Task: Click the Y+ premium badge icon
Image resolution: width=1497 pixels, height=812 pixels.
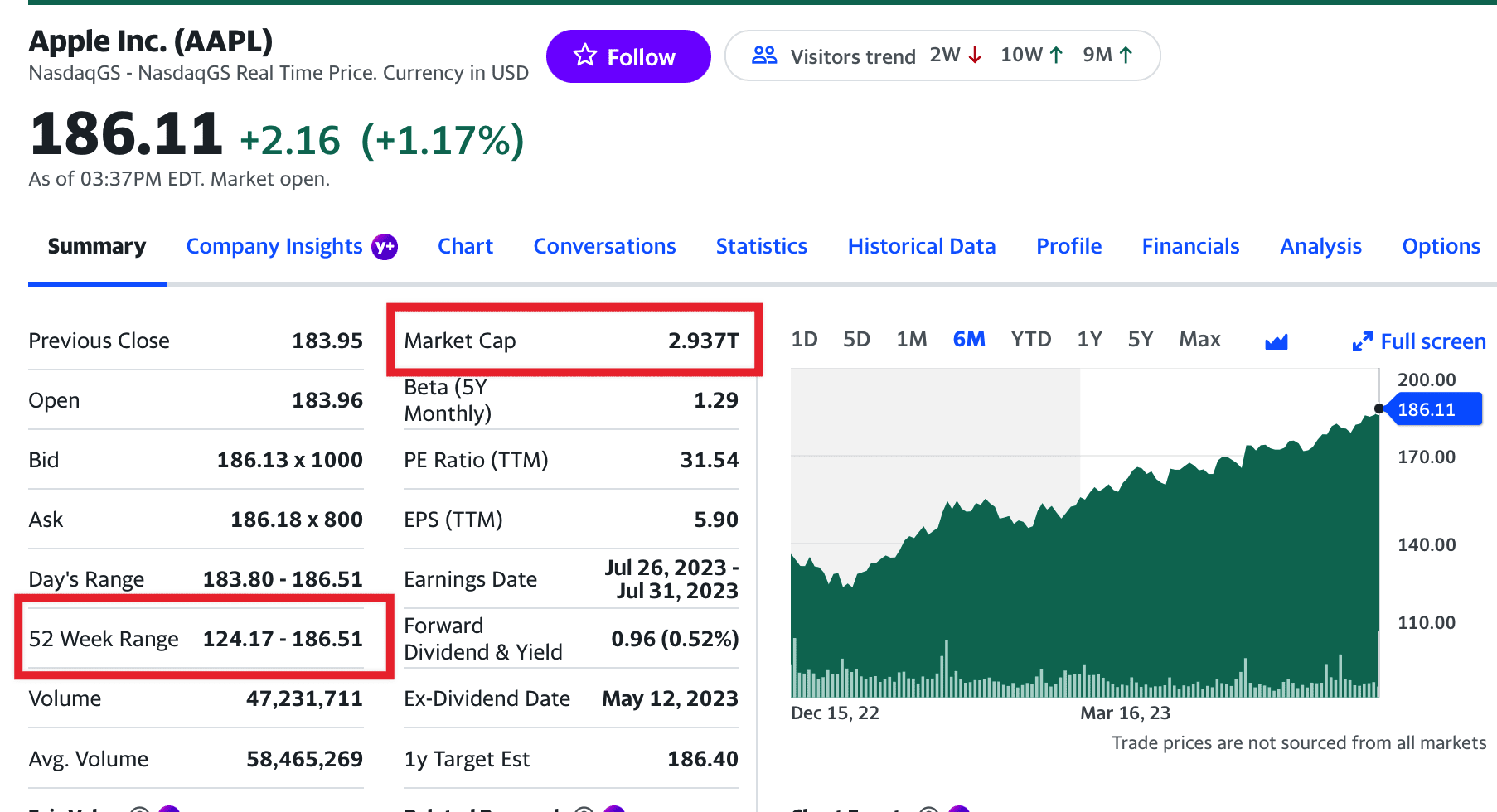Action: click(385, 246)
